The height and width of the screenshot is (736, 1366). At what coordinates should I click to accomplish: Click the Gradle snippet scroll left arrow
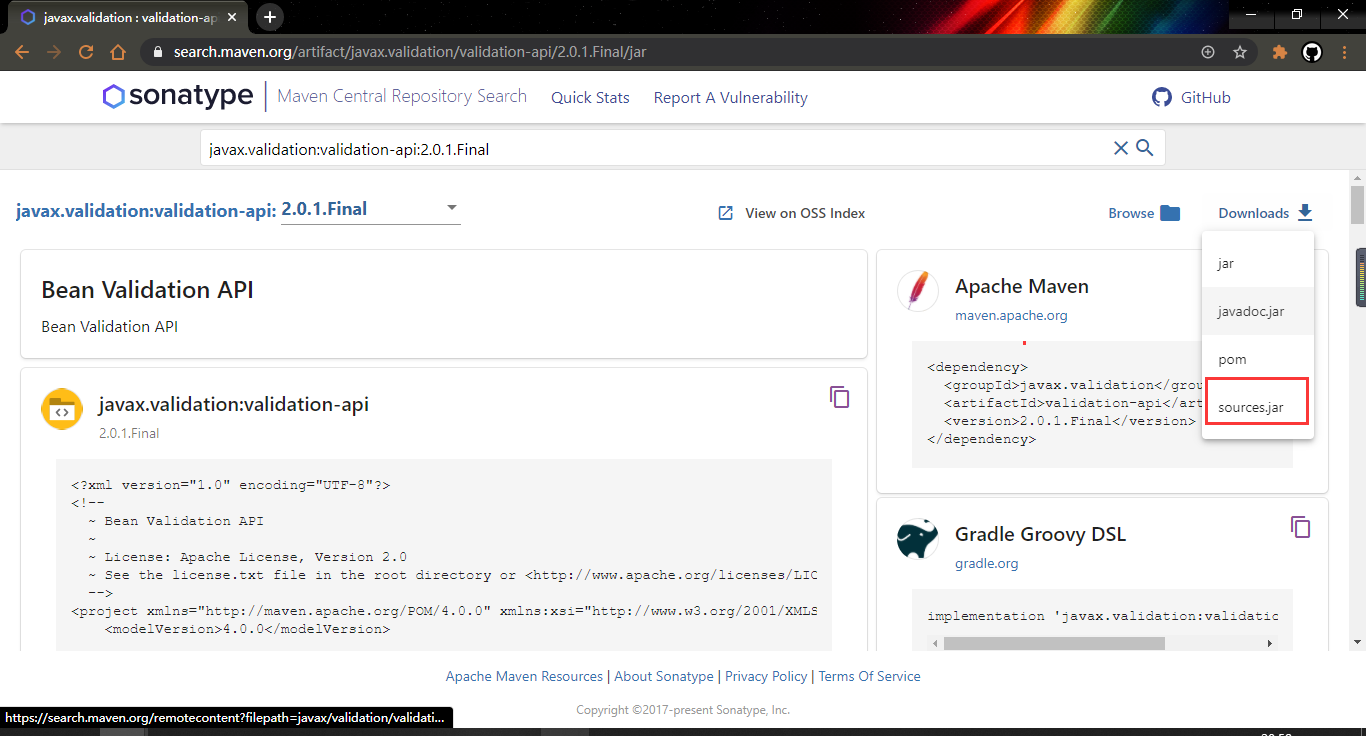934,643
